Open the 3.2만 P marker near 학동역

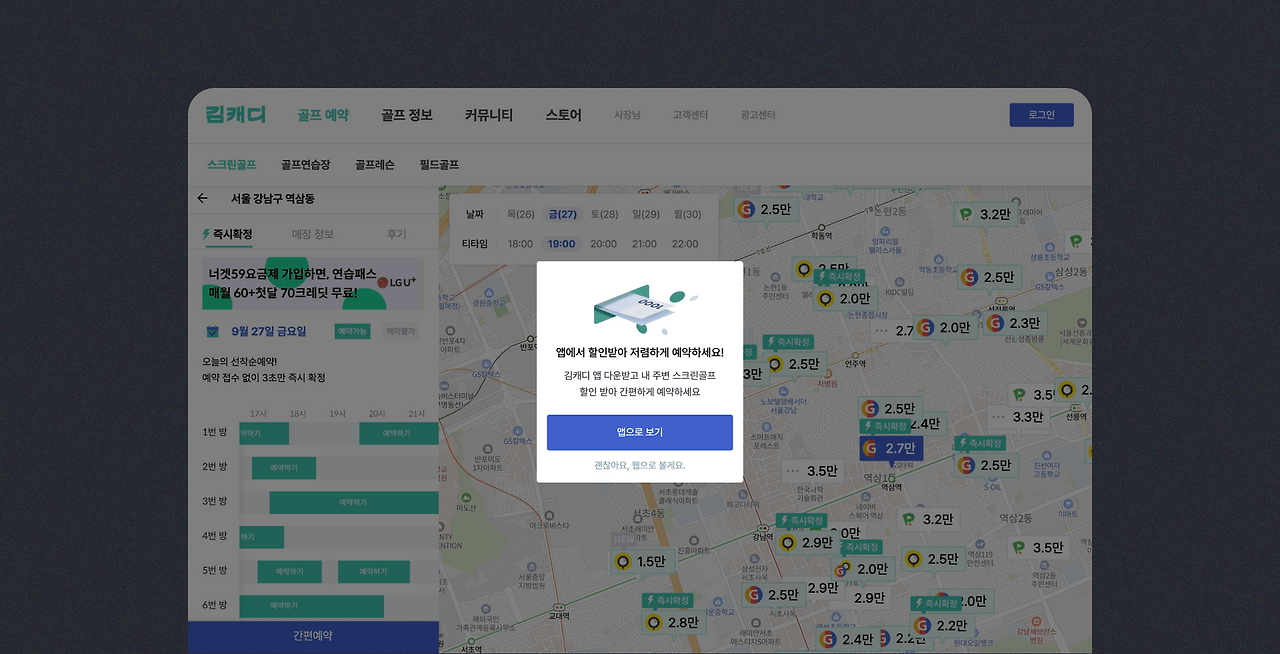(986, 214)
